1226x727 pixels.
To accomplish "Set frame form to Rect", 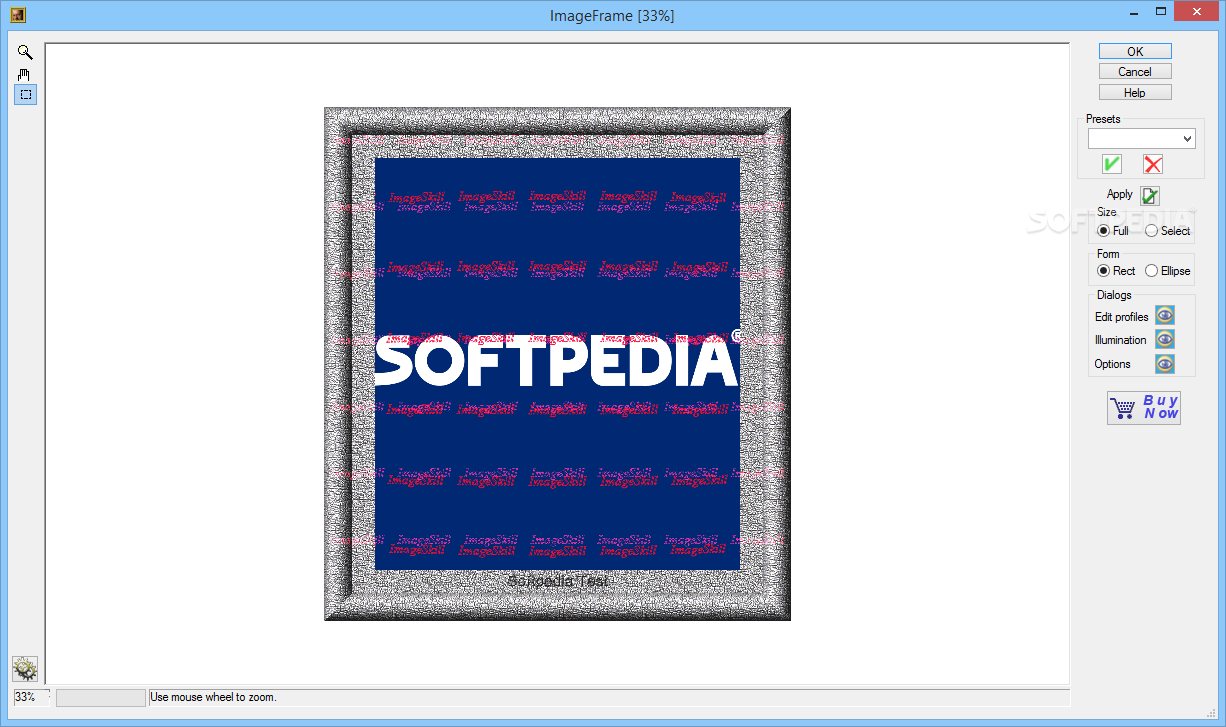I will tap(1104, 271).
